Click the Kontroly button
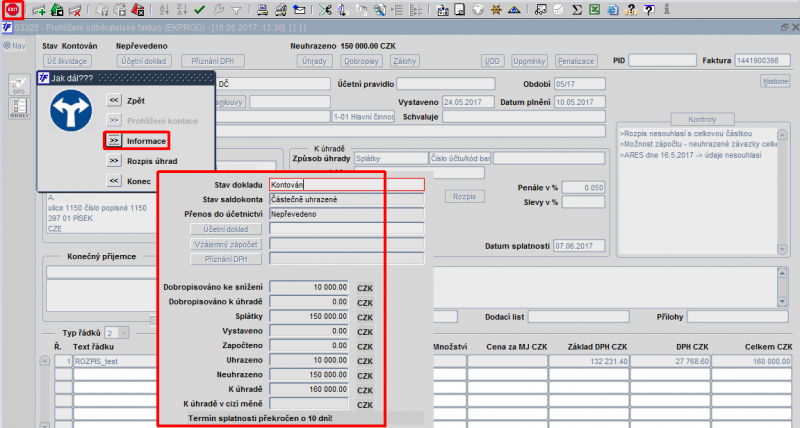 pyautogui.click(x=702, y=119)
